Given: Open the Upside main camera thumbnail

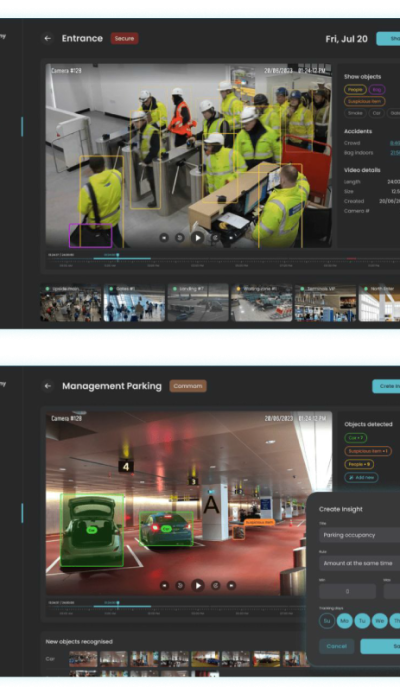Looking at the screenshot, I should 71,302.
